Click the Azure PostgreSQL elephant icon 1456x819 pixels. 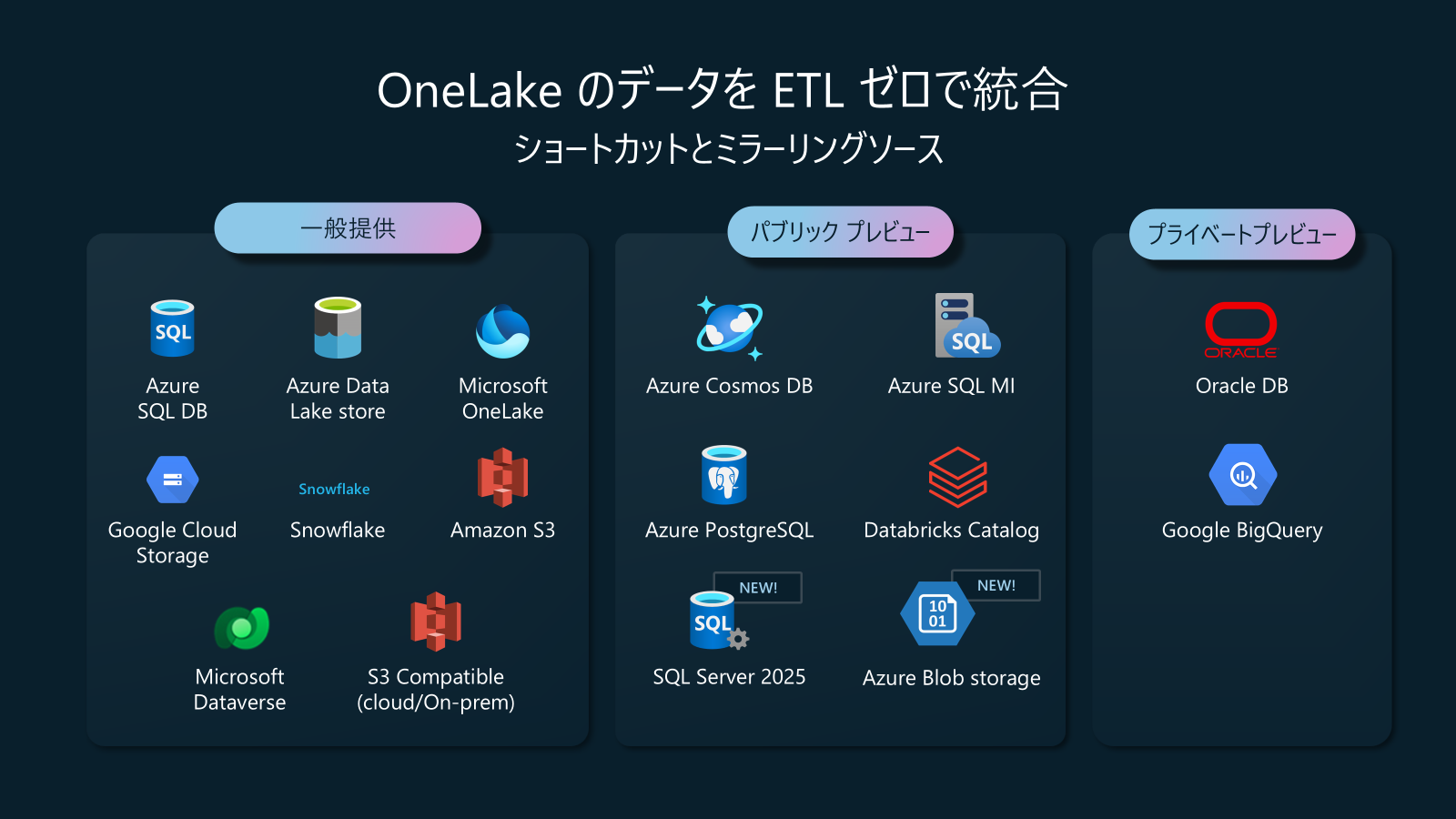724,474
